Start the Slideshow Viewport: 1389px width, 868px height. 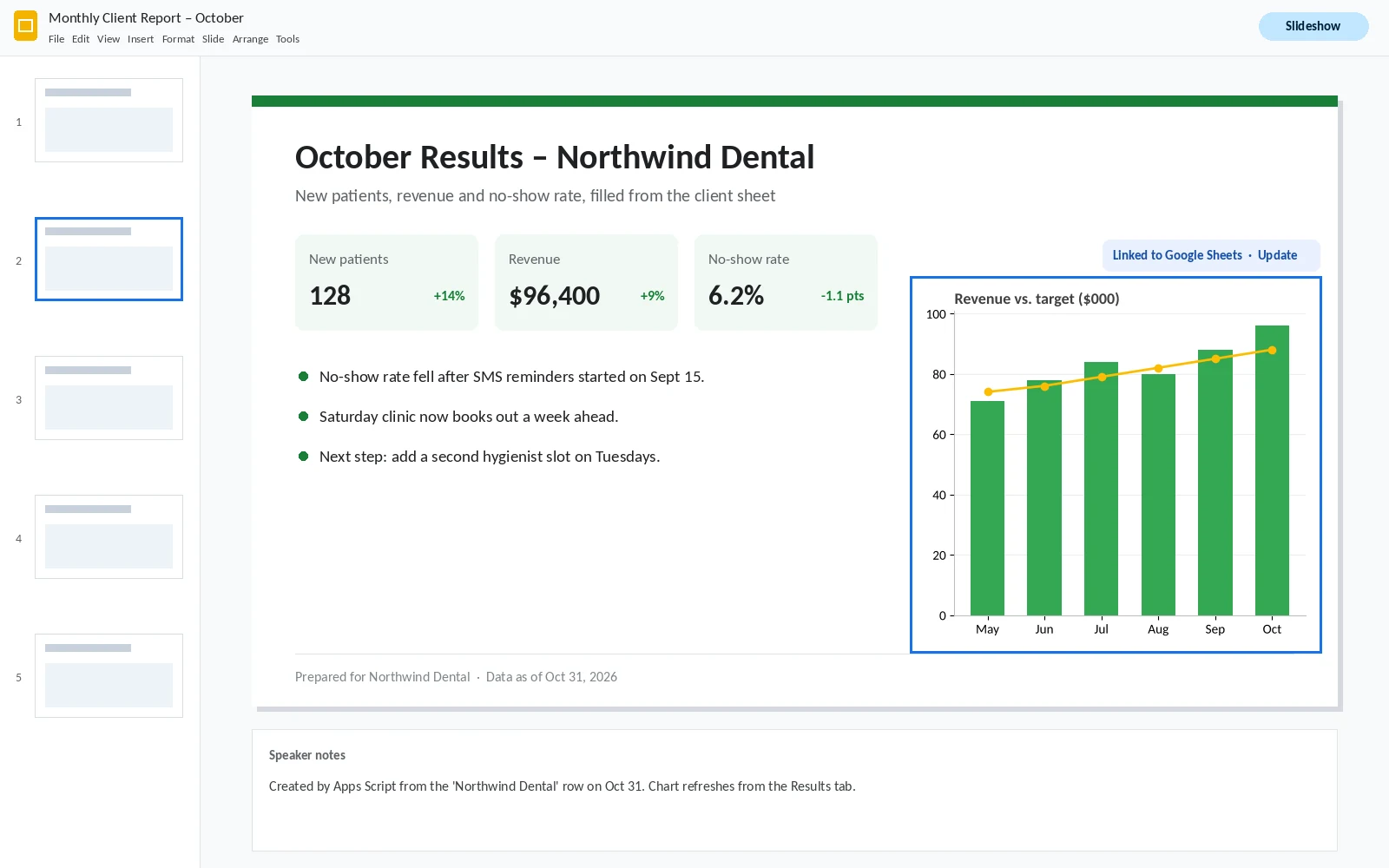pyautogui.click(x=1313, y=26)
